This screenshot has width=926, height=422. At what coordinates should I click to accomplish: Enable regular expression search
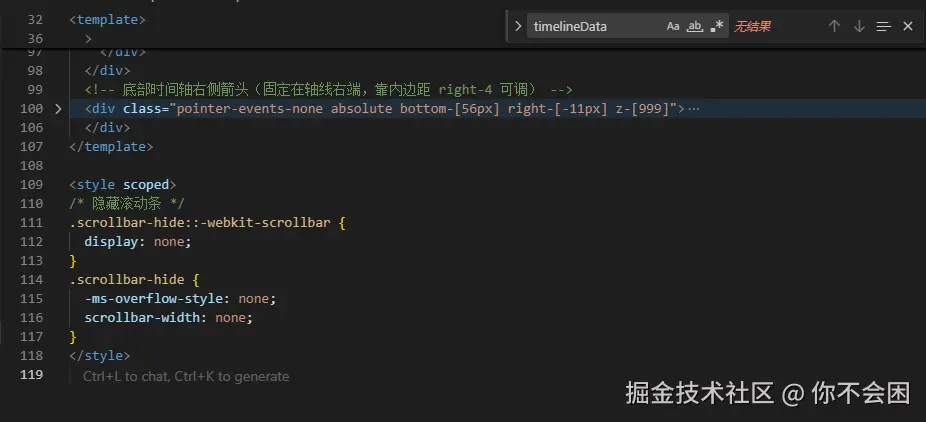coord(716,27)
